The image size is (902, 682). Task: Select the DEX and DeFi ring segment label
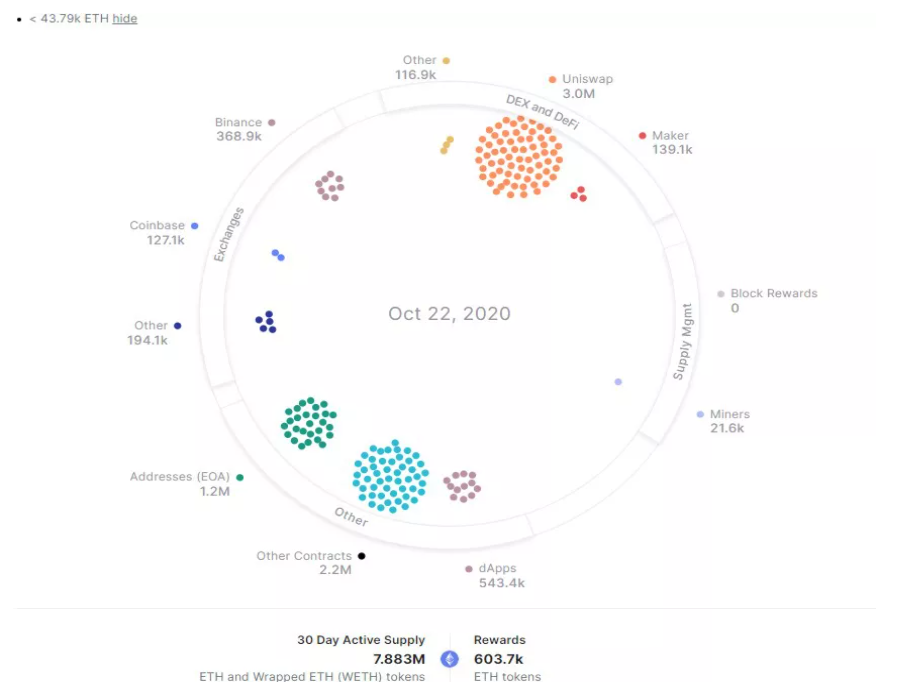542,112
